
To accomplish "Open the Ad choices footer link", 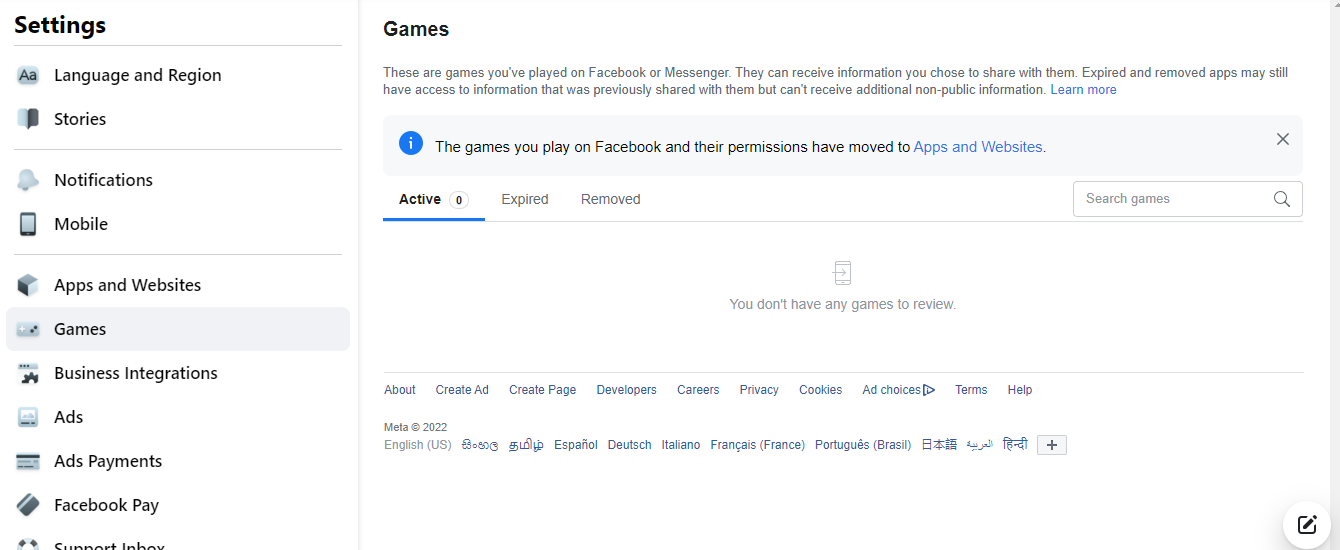I will click(x=898, y=390).
